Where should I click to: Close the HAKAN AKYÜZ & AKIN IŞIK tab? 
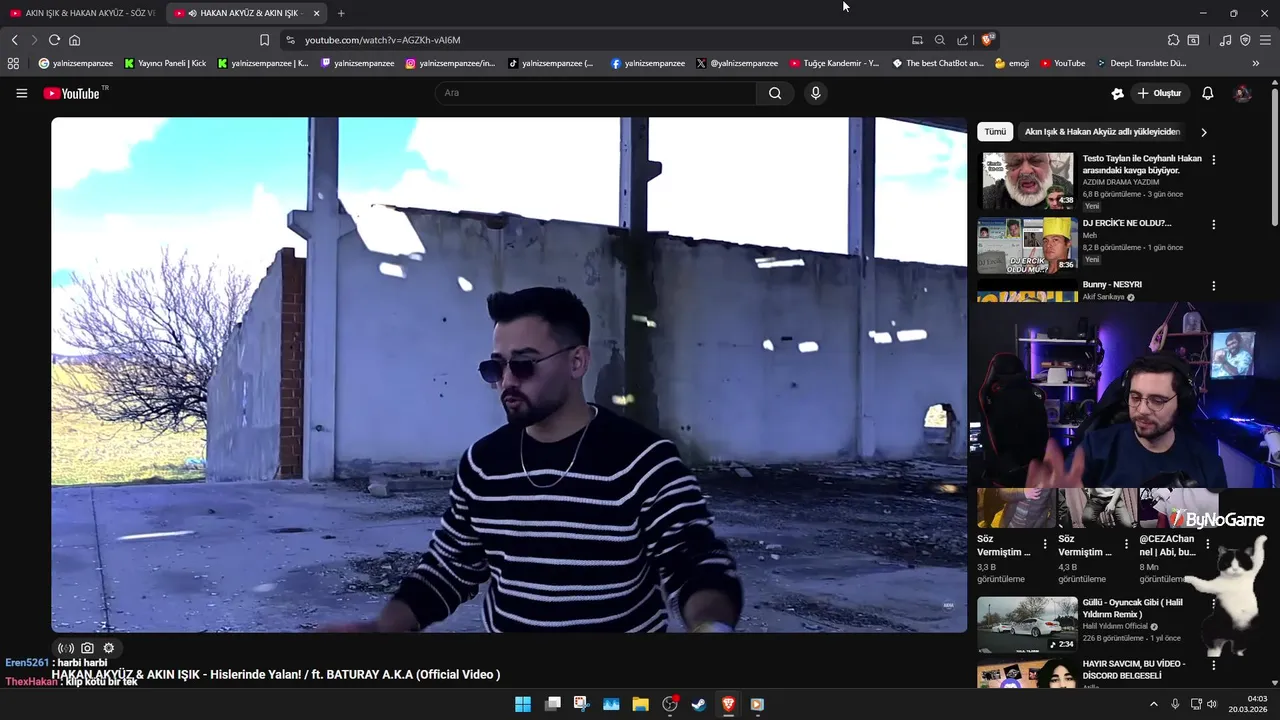tap(316, 13)
